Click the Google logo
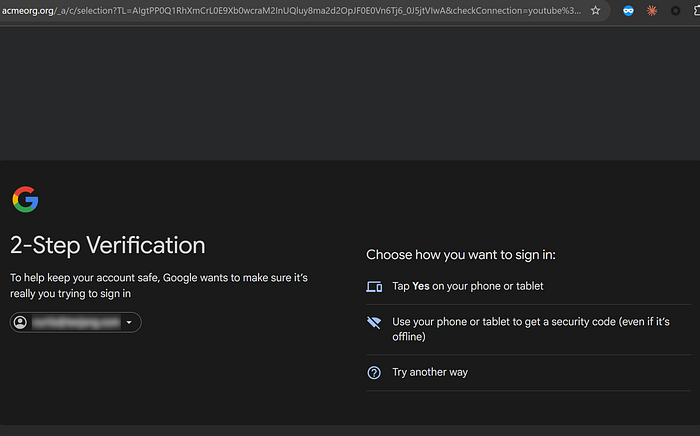 point(25,199)
